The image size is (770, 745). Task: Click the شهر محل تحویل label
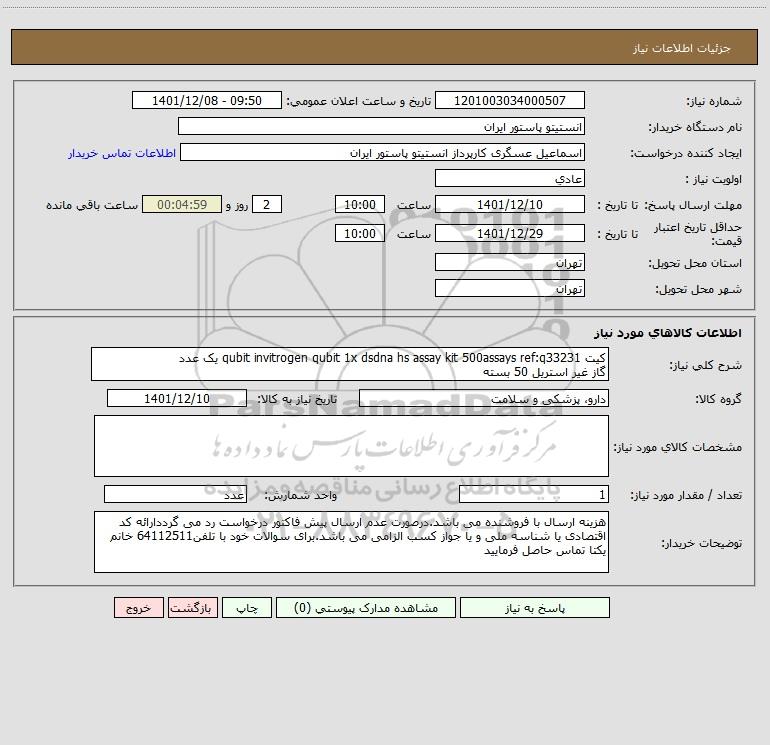tap(699, 290)
